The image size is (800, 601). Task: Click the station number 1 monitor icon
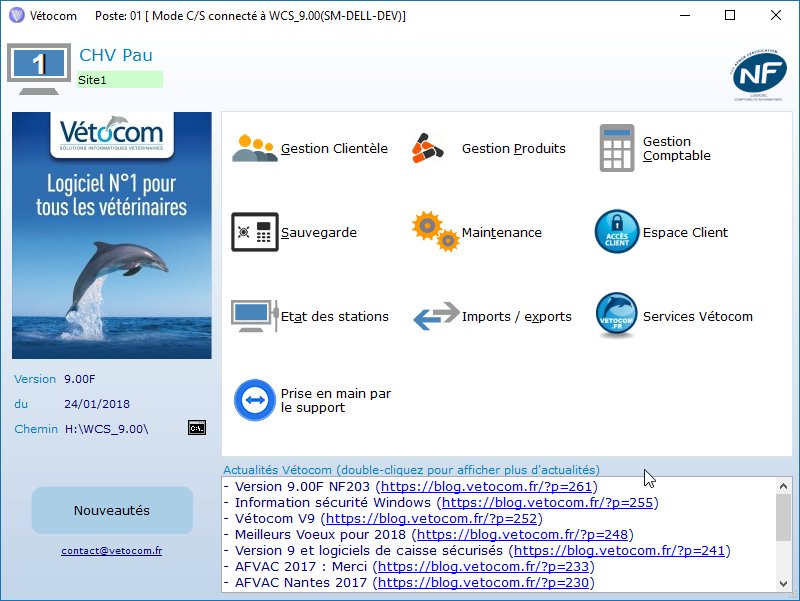pyautogui.click(x=39, y=69)
